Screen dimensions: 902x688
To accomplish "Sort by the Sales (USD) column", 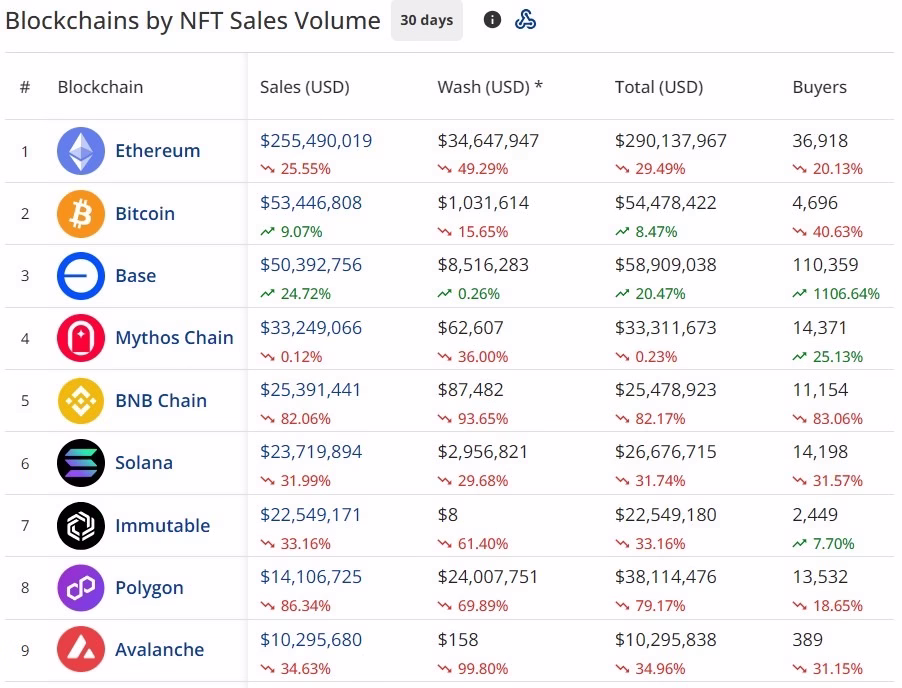I will click(x=304, y=87).
